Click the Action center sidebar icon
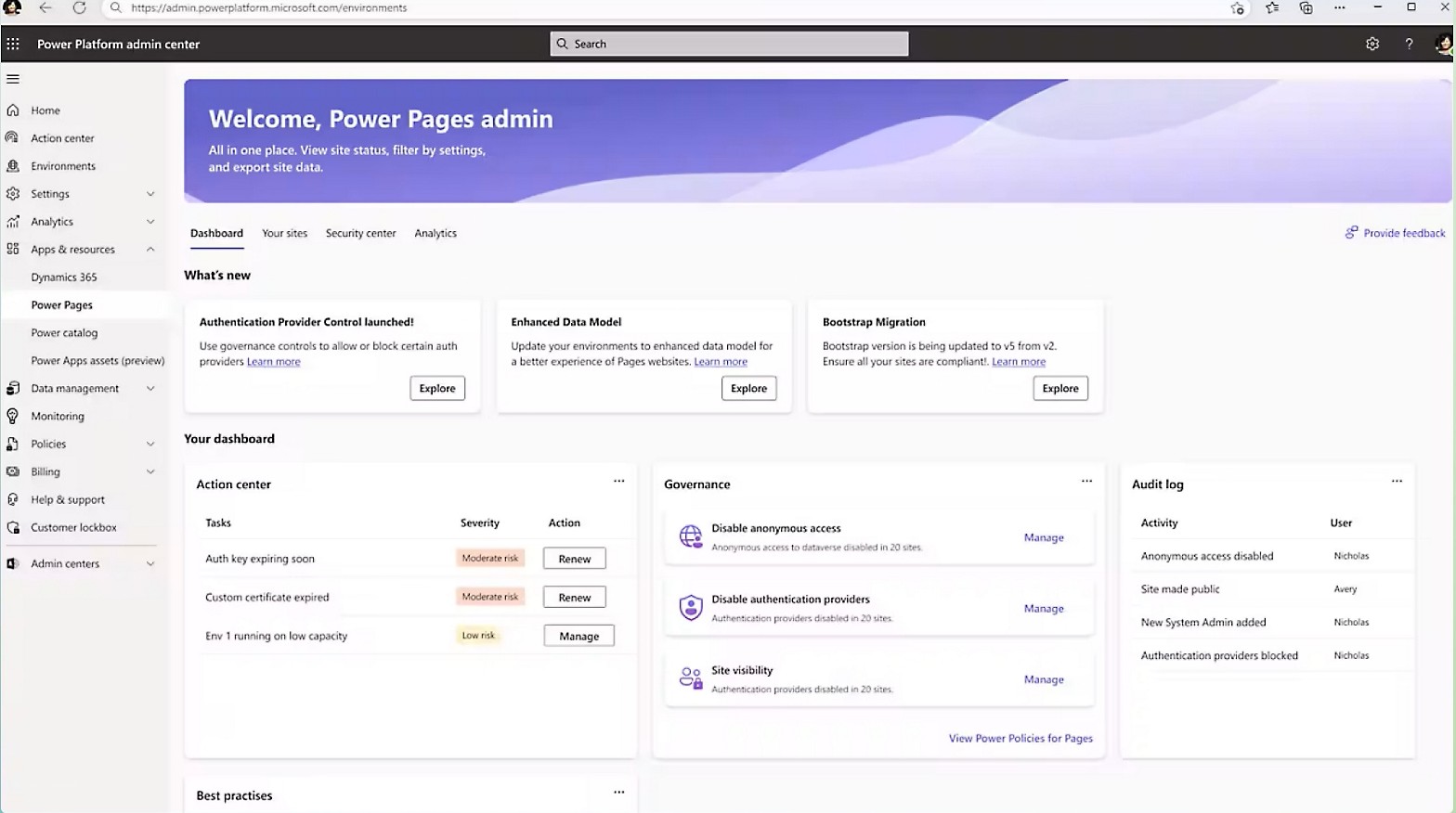Screen dimensions: 1456x813 pos(13,137)
